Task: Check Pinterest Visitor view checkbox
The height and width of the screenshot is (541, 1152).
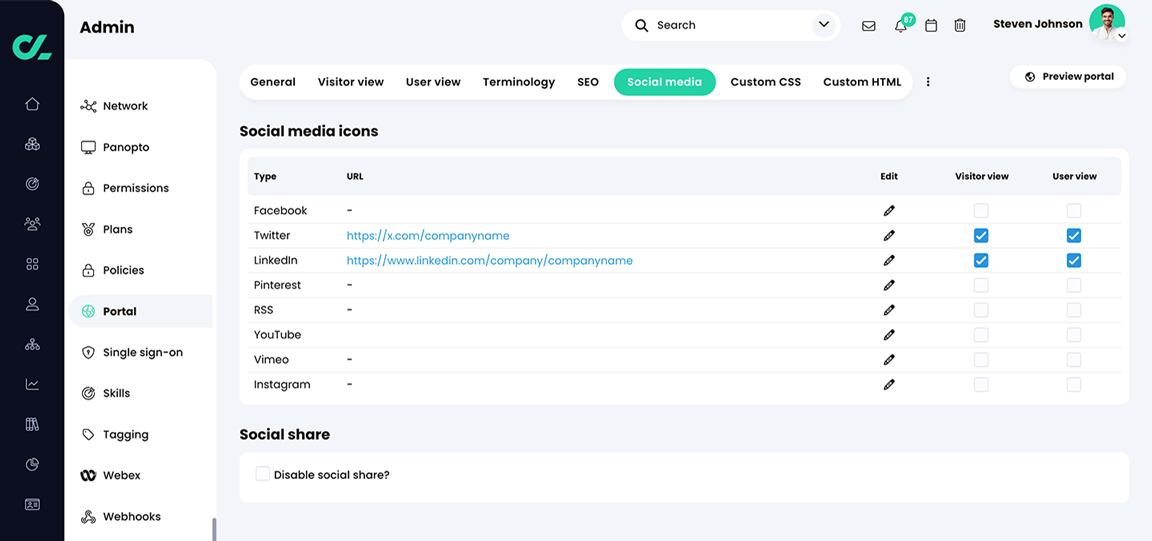Action: tap(981, 285)
